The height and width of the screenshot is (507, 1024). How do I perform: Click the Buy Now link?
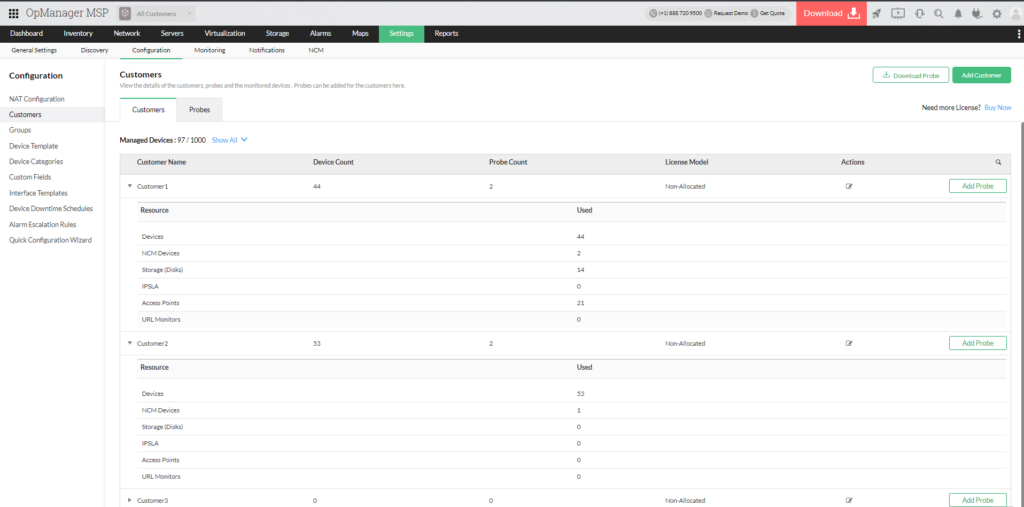click(x=997, y=107)
